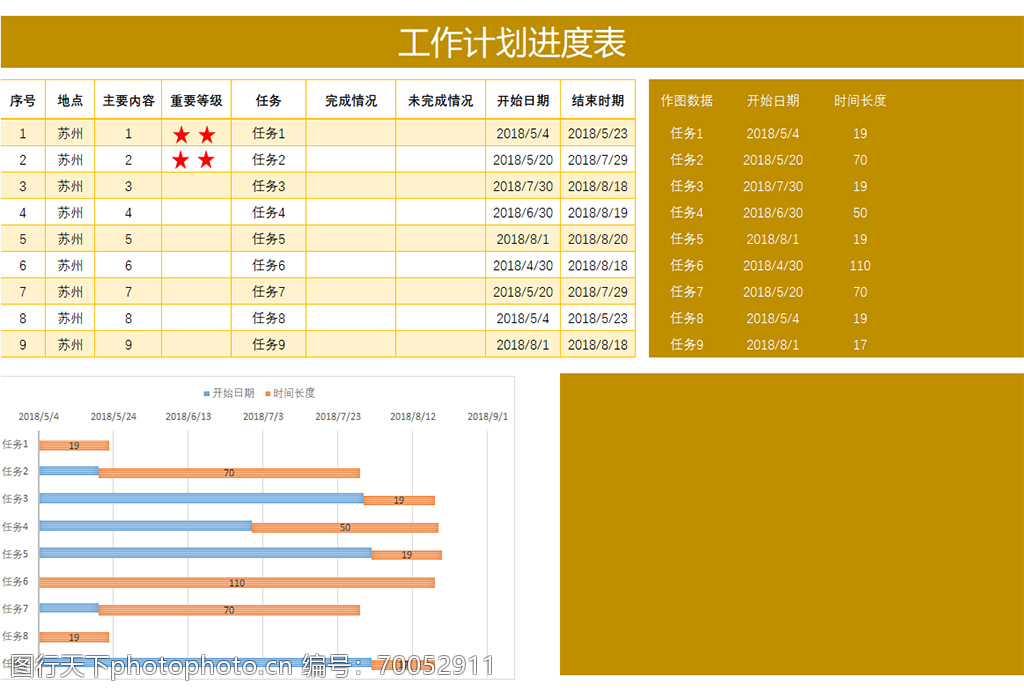Screen dimensions: 1024x692
Task: Click end date 2018/8/19 for 任务4
Action: coord(598,213)
